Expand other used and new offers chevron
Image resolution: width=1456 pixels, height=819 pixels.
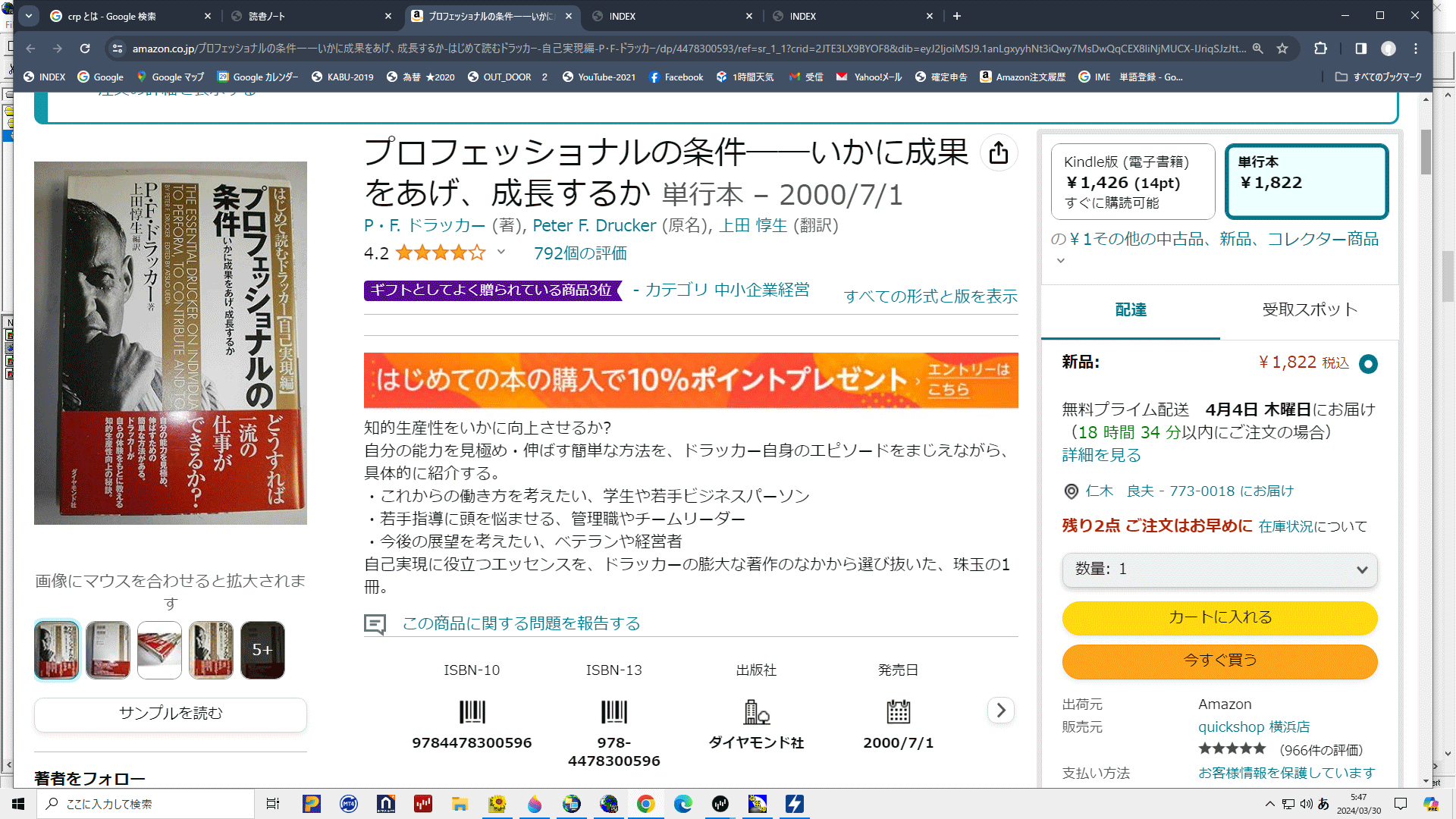[1061, 261]
